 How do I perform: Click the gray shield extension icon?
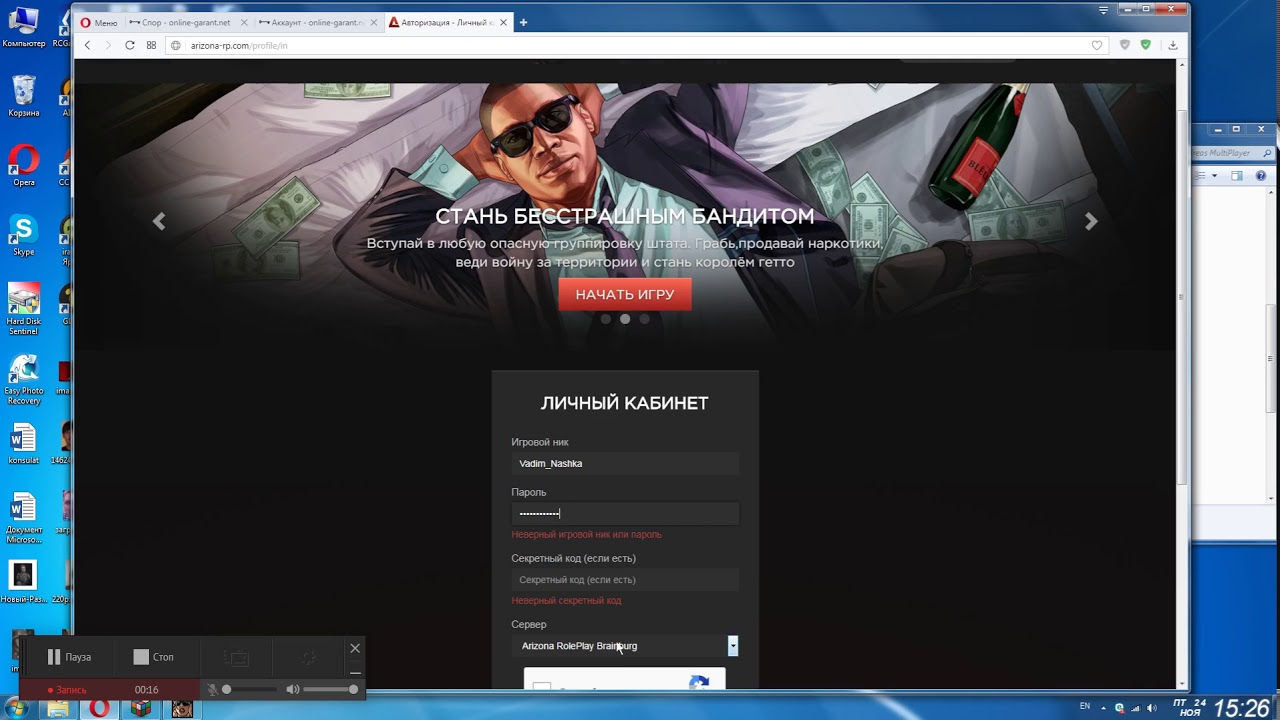point(1125,45)
